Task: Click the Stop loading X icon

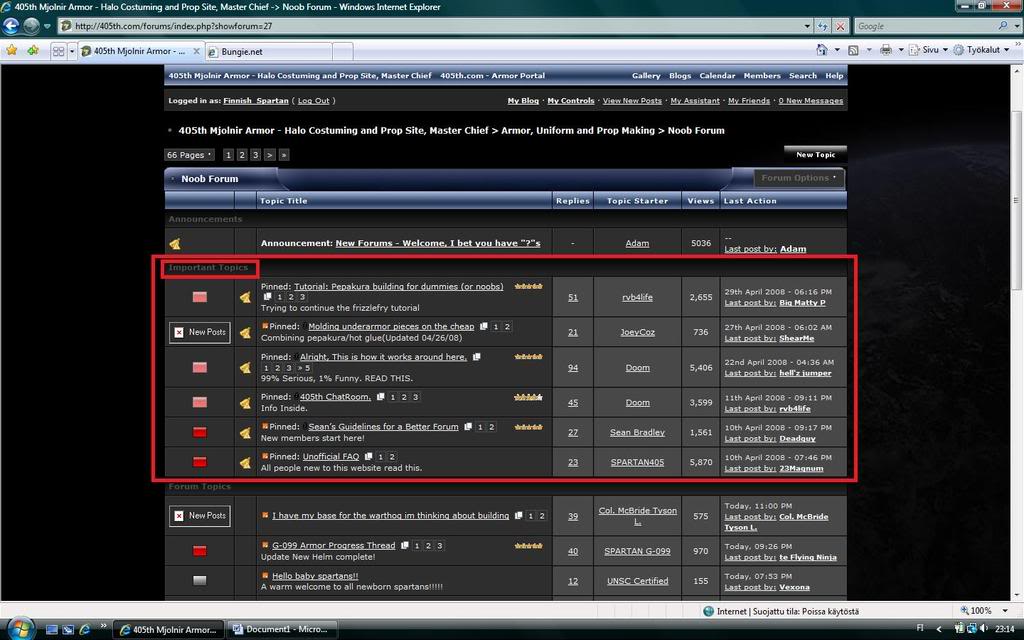Action: click(x=840, y=26)
